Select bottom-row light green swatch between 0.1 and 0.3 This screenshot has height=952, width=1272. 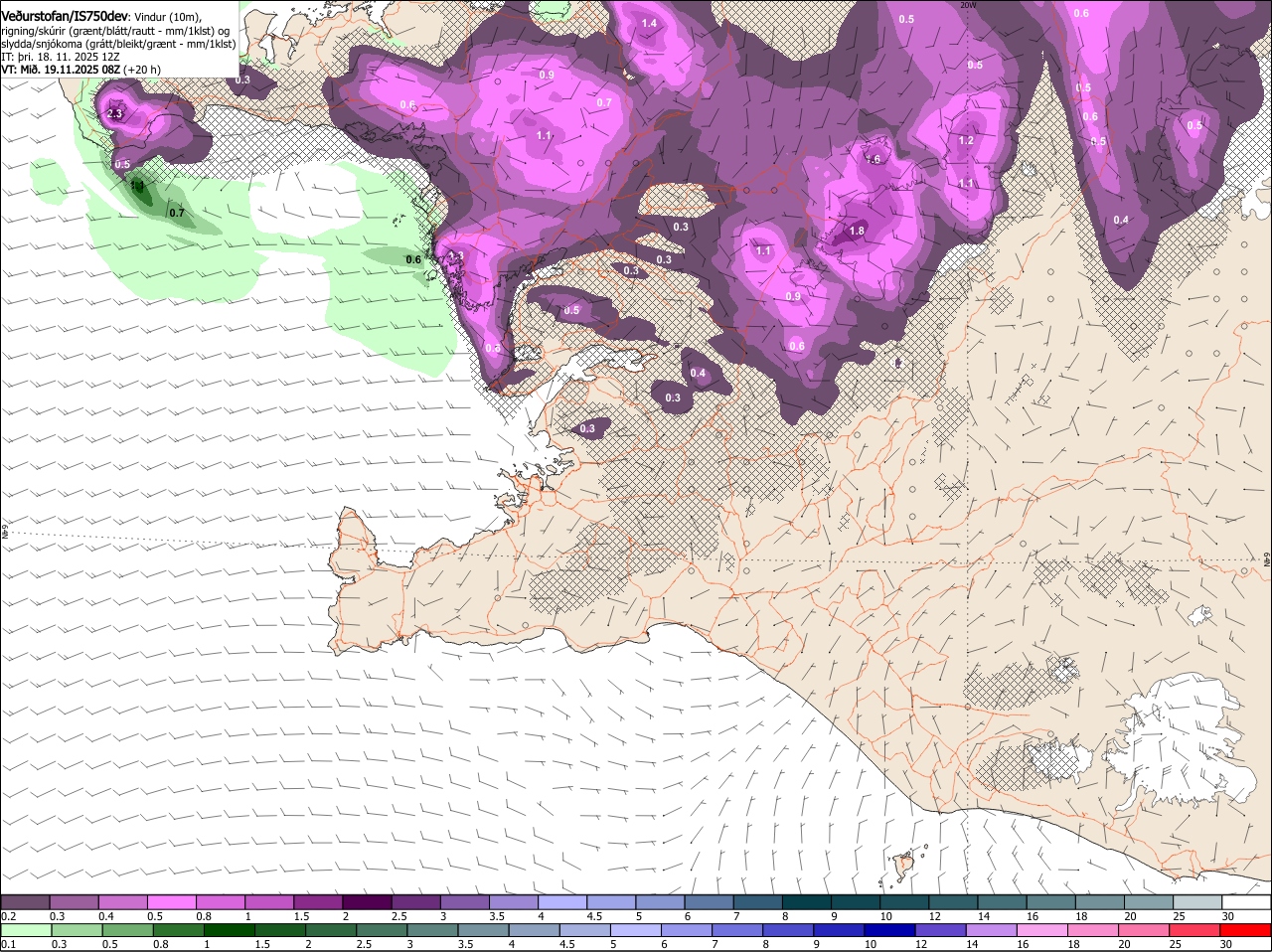[x=27, y=930]
